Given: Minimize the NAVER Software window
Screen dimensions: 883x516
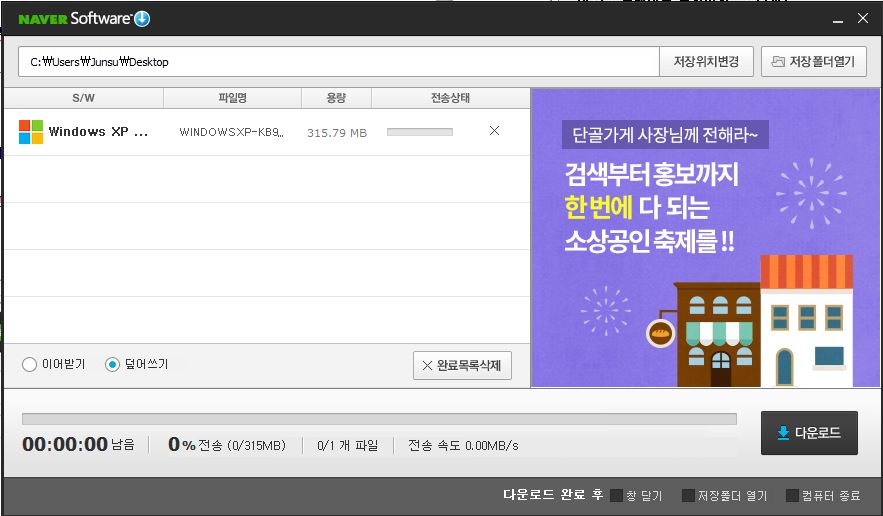Looking at the screenshot, I should coord(836,18).
